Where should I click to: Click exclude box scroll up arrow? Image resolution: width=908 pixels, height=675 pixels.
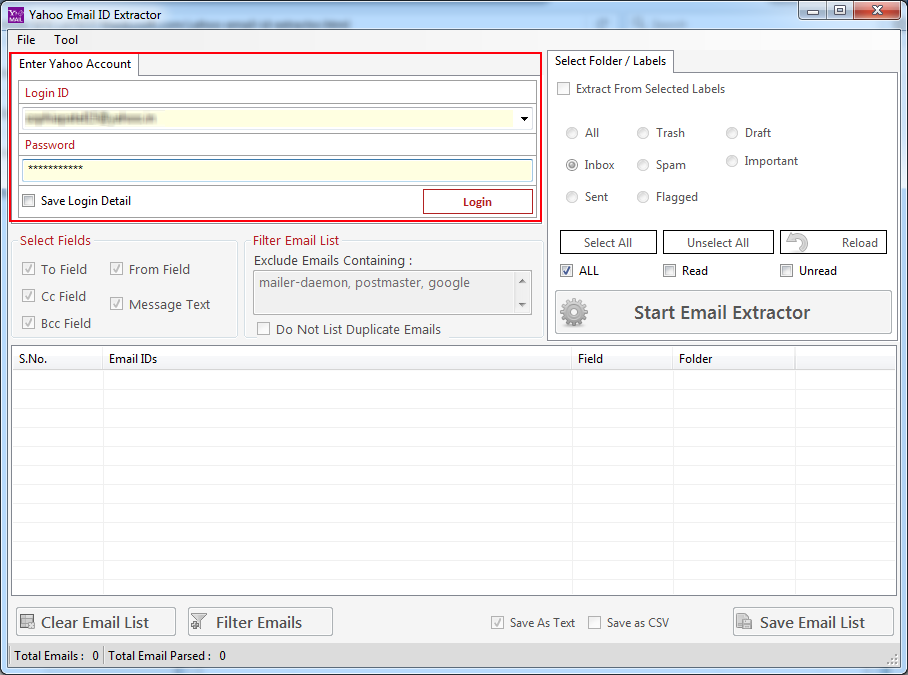522,281
